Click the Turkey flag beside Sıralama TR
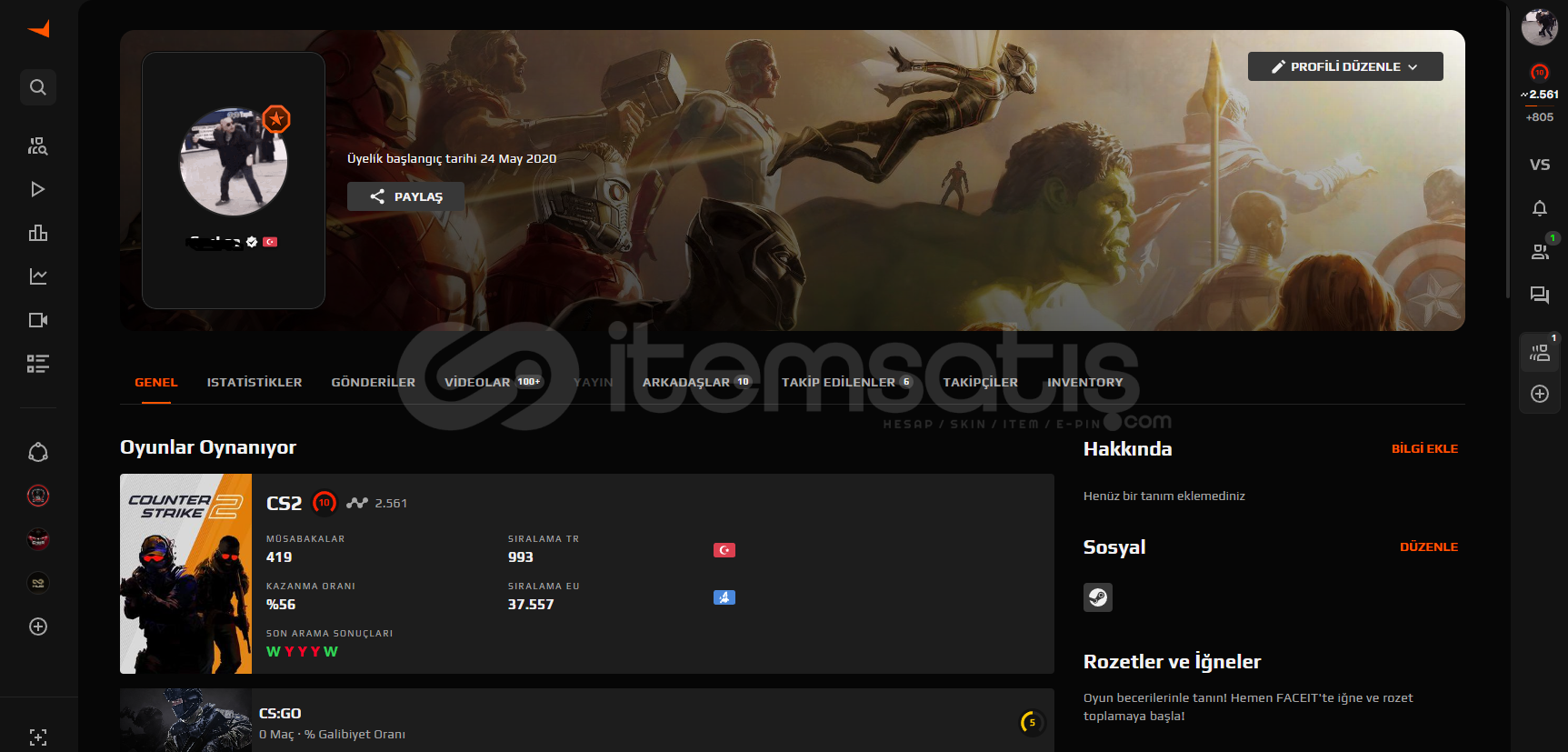The image size is (1568, 752). [x=724, y=550]
